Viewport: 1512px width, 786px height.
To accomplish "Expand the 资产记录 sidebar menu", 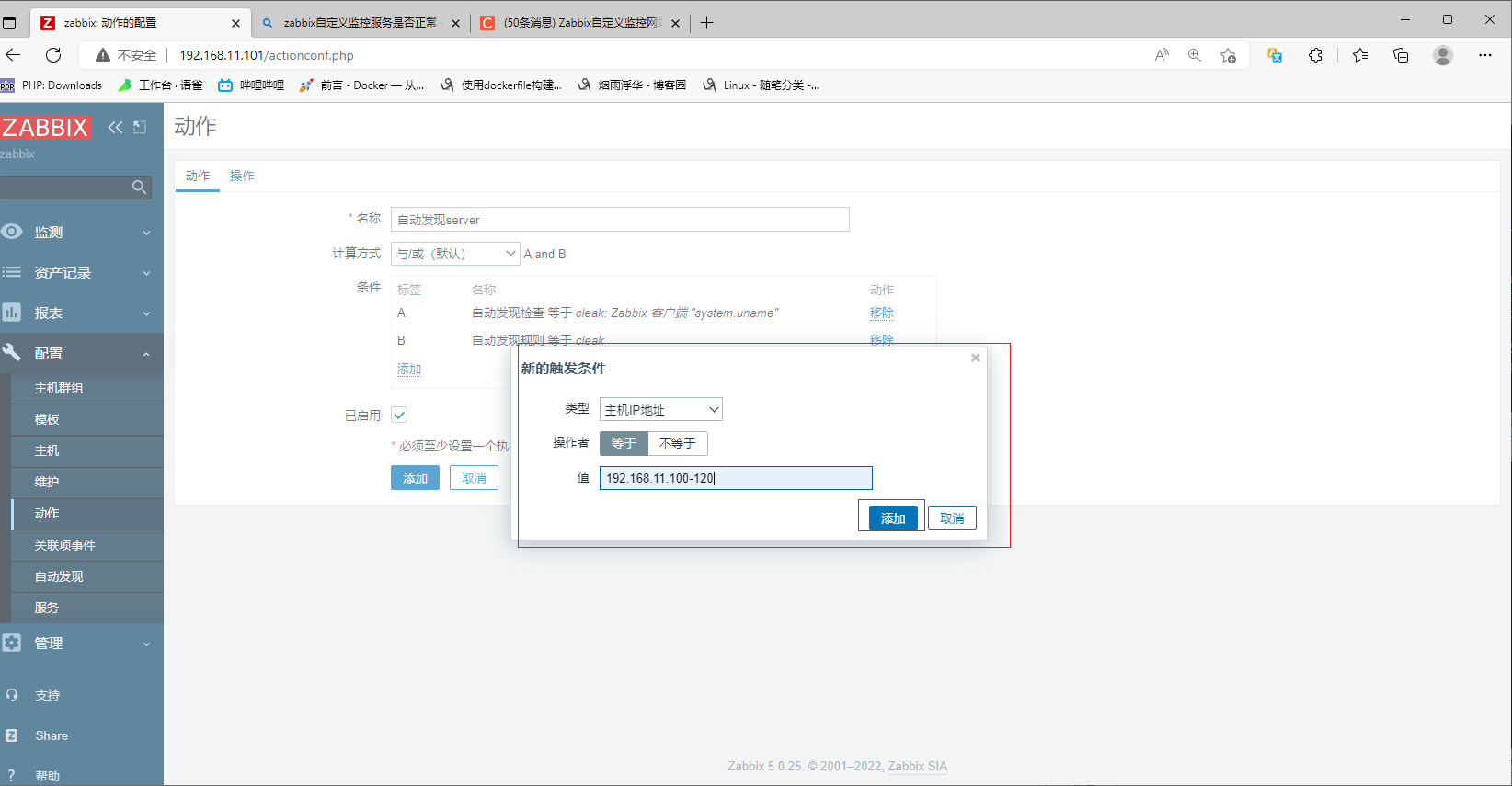I will click(x=82, y=273).
